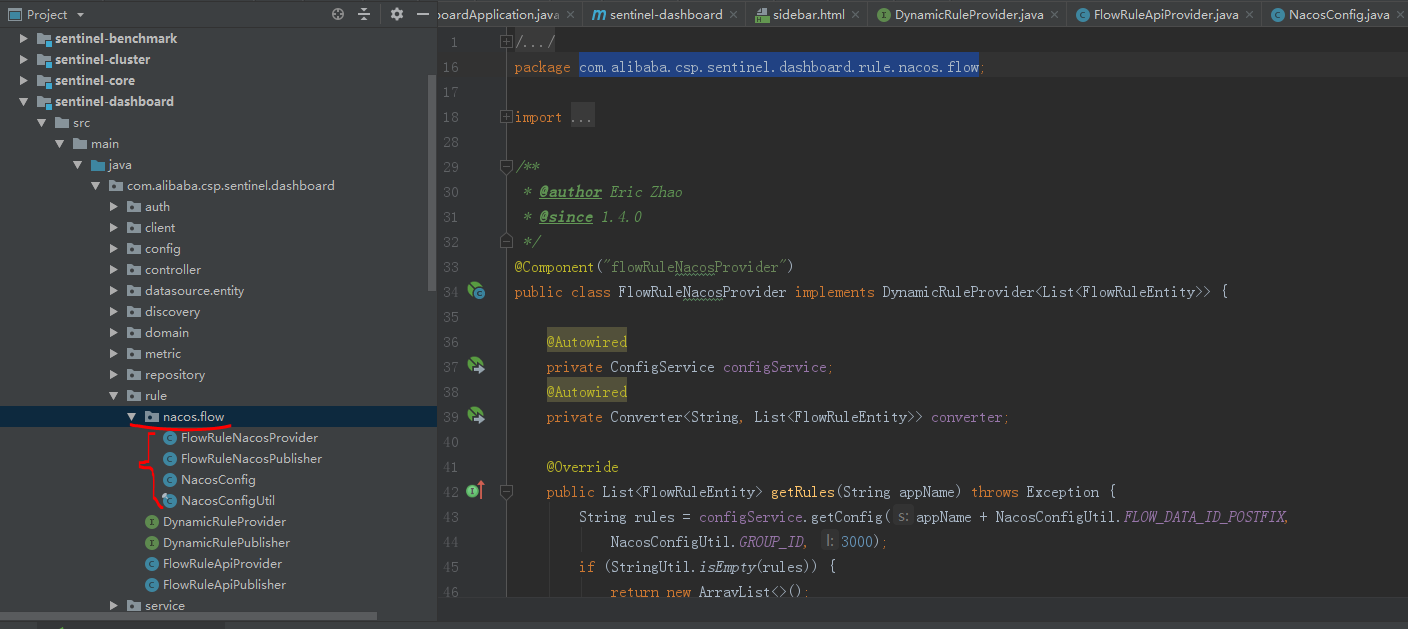This screenshot has width=1408, height=629.
Task: Expand the controller package arrow
Action: coord(114,269)
